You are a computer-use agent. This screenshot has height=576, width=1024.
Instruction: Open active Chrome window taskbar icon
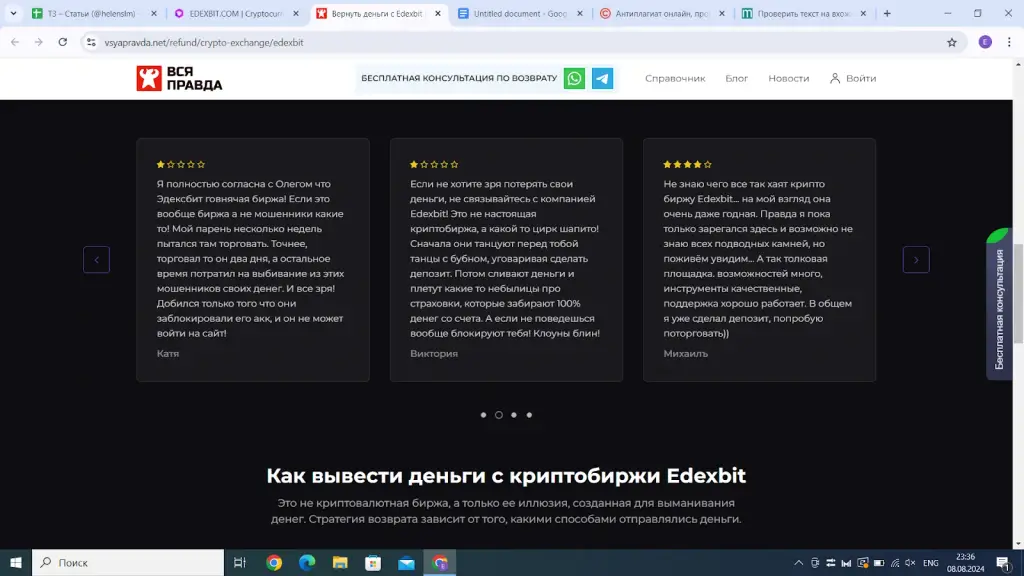click(440, 562)
